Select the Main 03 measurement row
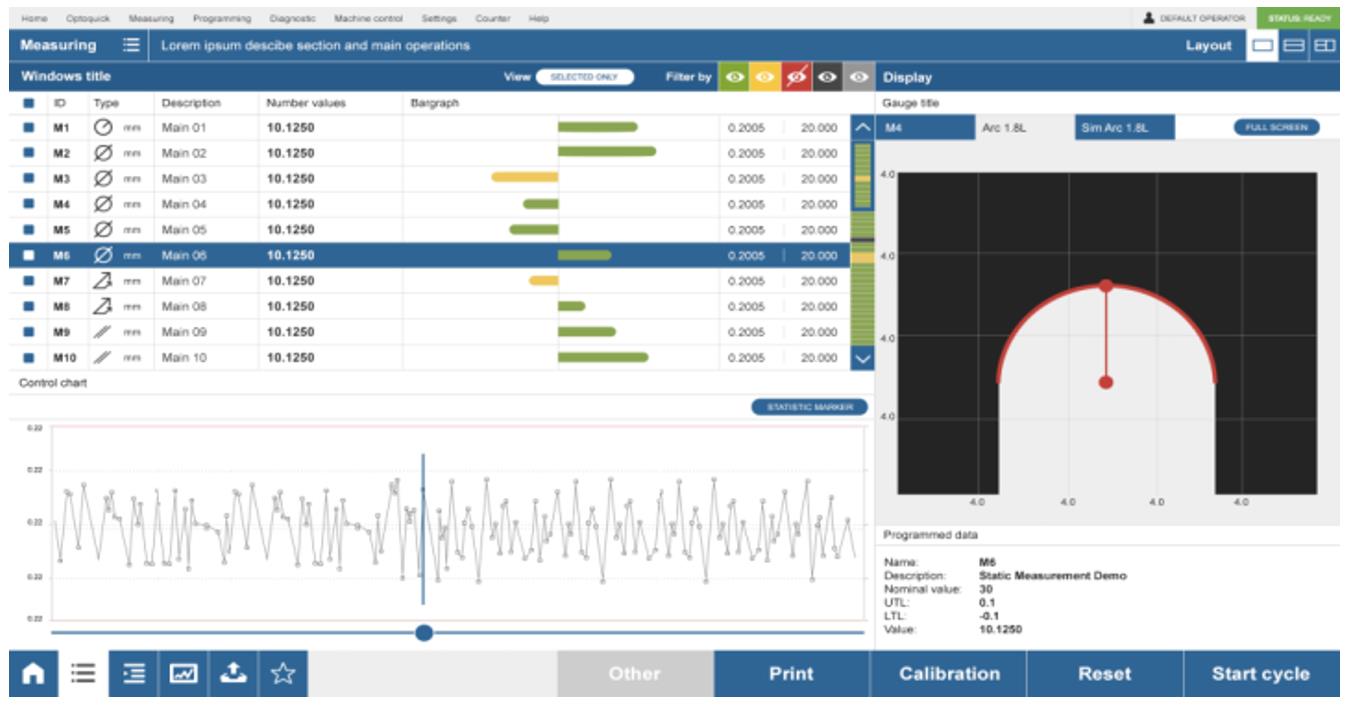The height and width of the screenshot is (706, 1351). 184,179
